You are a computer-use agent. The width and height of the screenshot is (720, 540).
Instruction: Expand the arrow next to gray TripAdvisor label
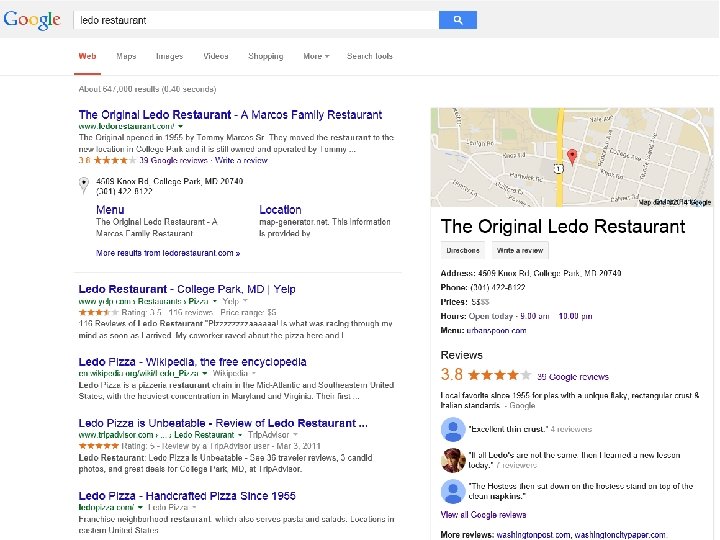(x=295, y=434)
